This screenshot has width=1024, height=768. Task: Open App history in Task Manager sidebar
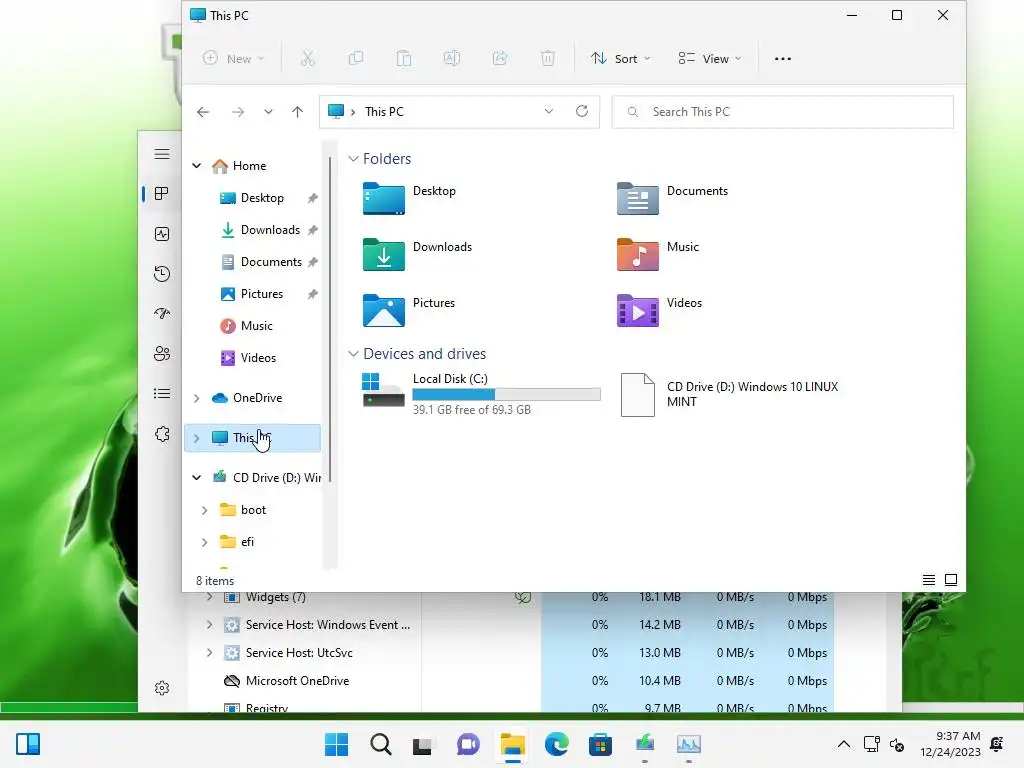162,274
